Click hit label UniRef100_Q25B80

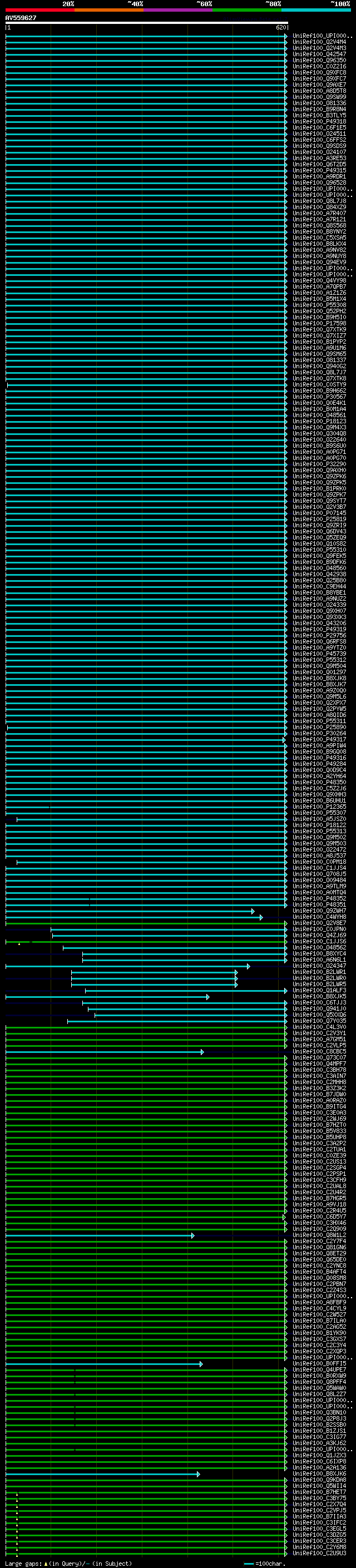click(x=319, y=580)
